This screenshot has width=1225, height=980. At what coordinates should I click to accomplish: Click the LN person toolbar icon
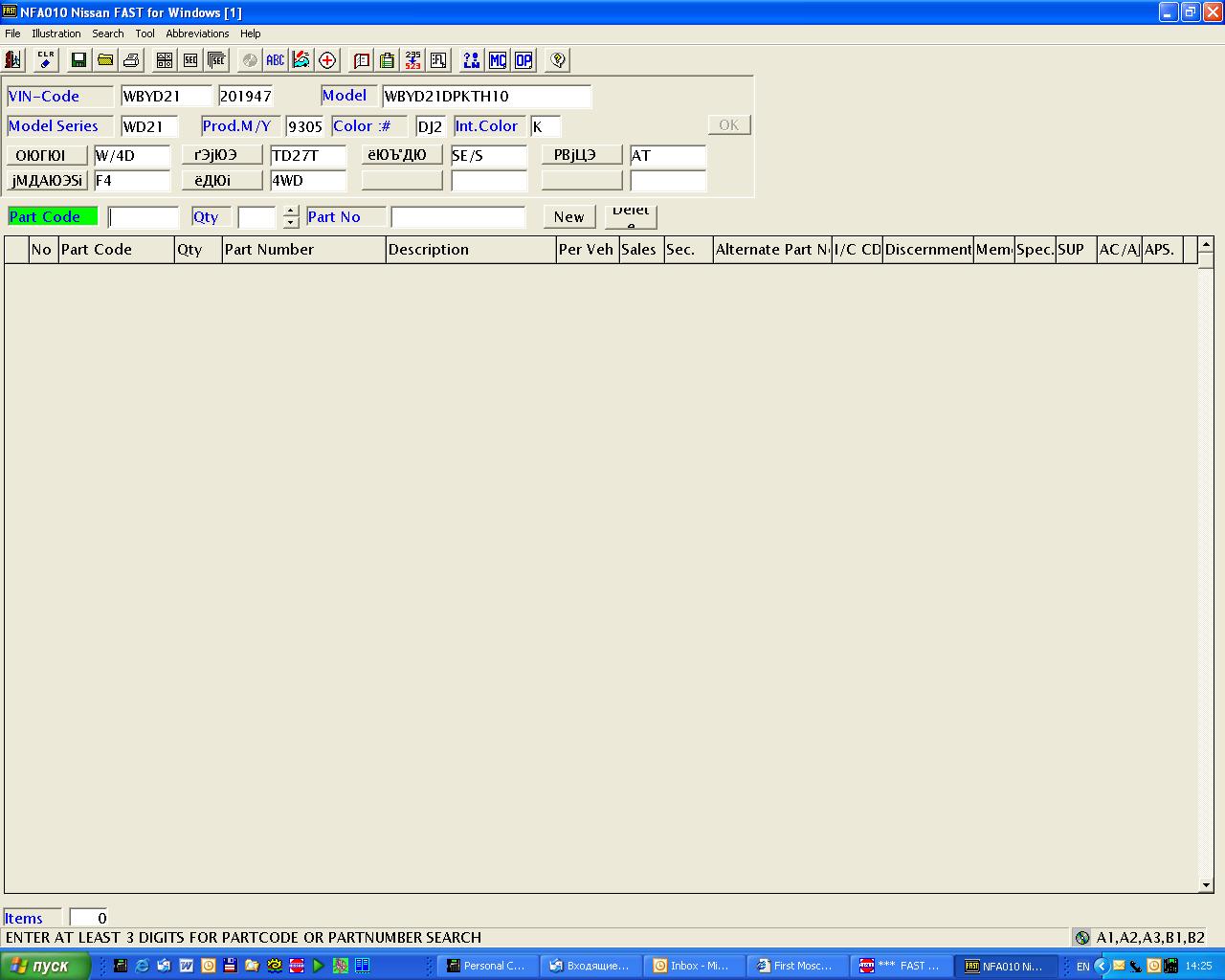pyautogui.click(x=471, y=60)
